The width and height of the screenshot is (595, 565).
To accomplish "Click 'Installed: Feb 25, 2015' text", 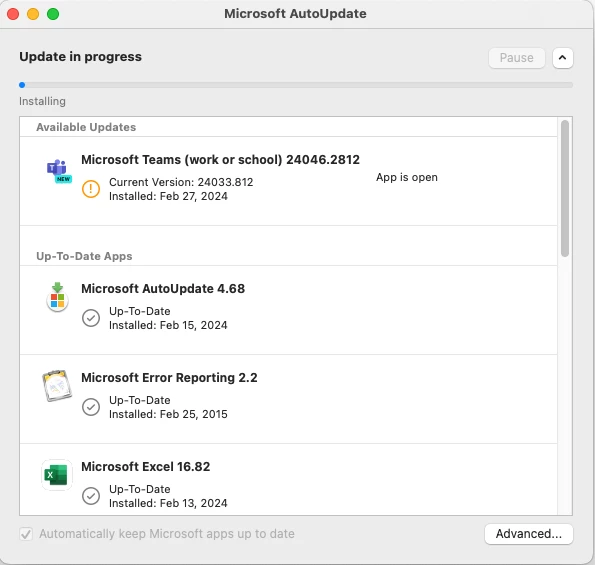I will click(x=168, y=414).
